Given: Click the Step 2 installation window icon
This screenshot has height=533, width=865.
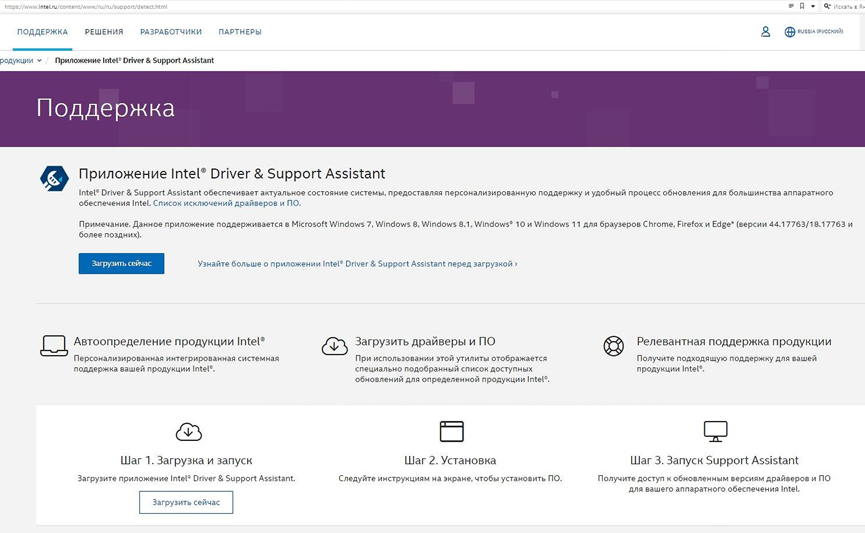Looking at the screenshot, I should (x=451, y=431).
